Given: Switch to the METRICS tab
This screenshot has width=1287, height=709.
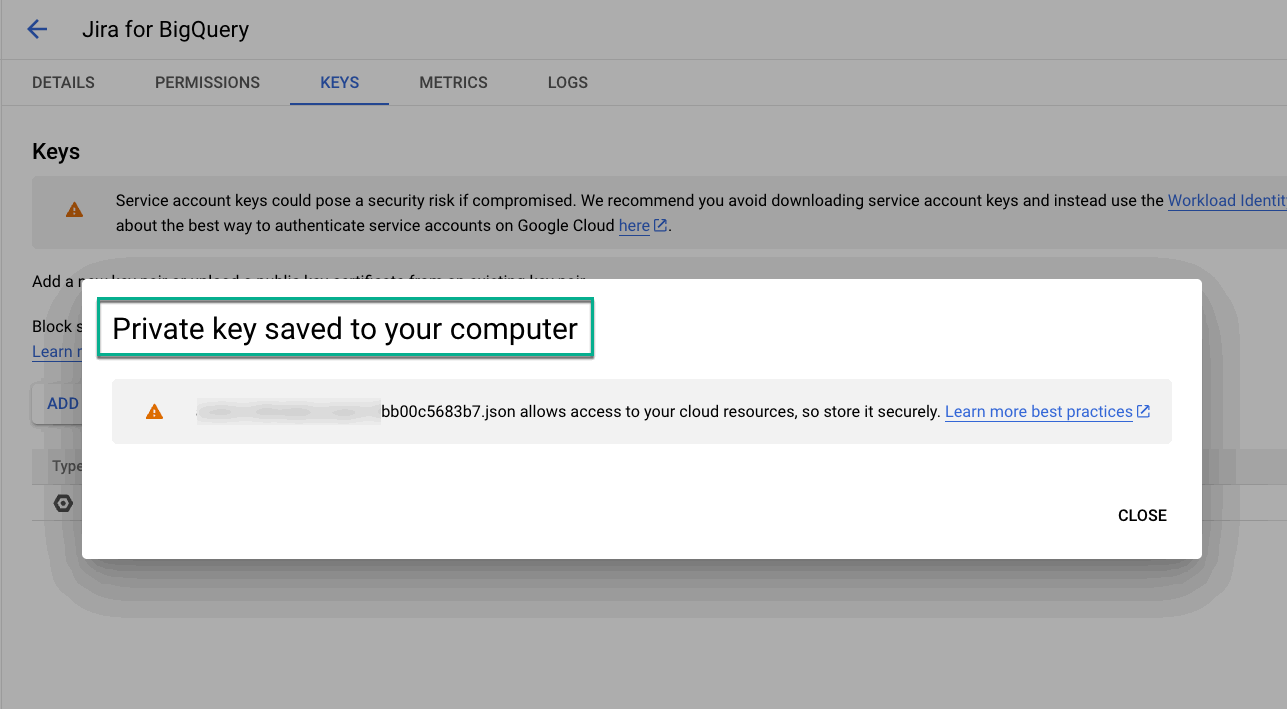Looking at the screenshot, I should [x=453, y=82].
